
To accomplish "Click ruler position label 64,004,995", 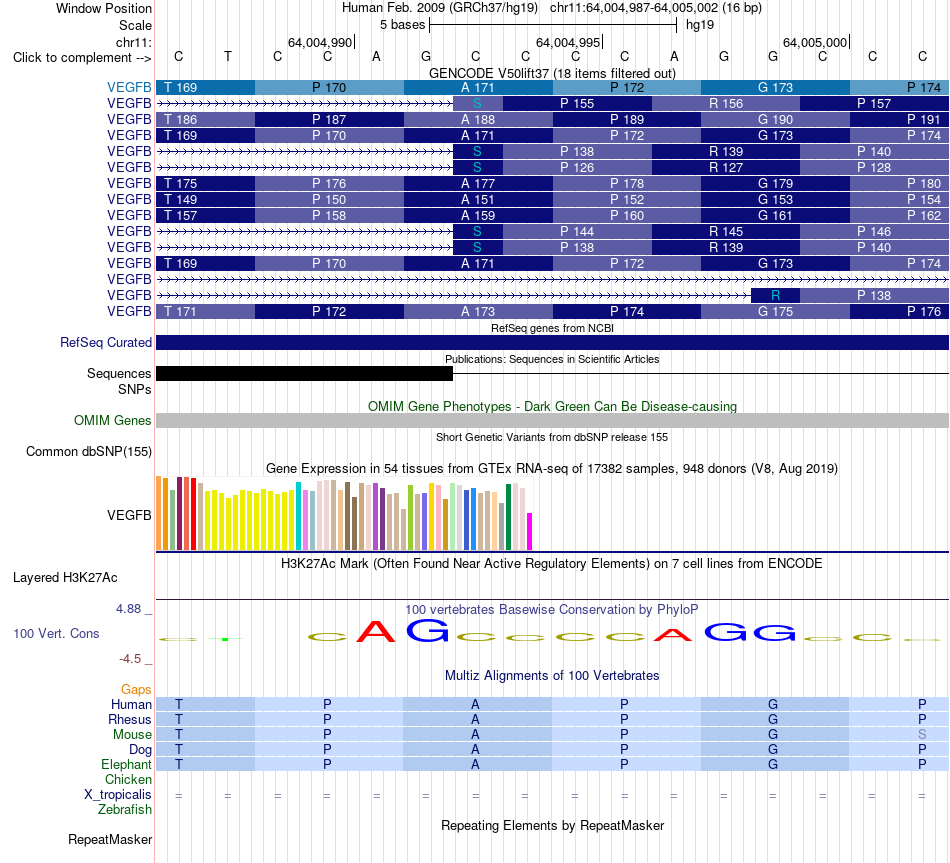I will point(568,42).
